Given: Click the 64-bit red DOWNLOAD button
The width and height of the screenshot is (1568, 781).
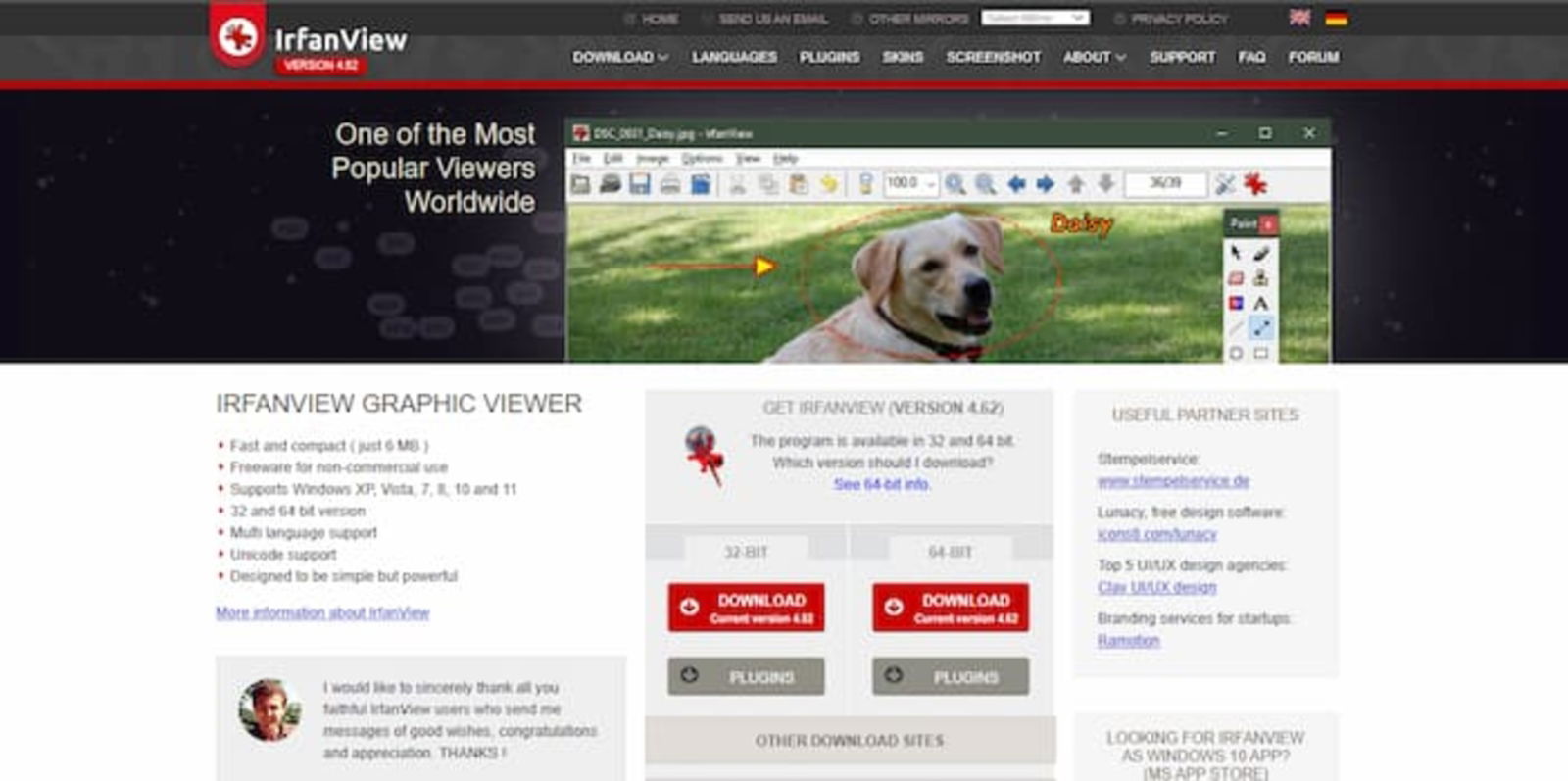Looking at the screenshot, I should [951, 608].
